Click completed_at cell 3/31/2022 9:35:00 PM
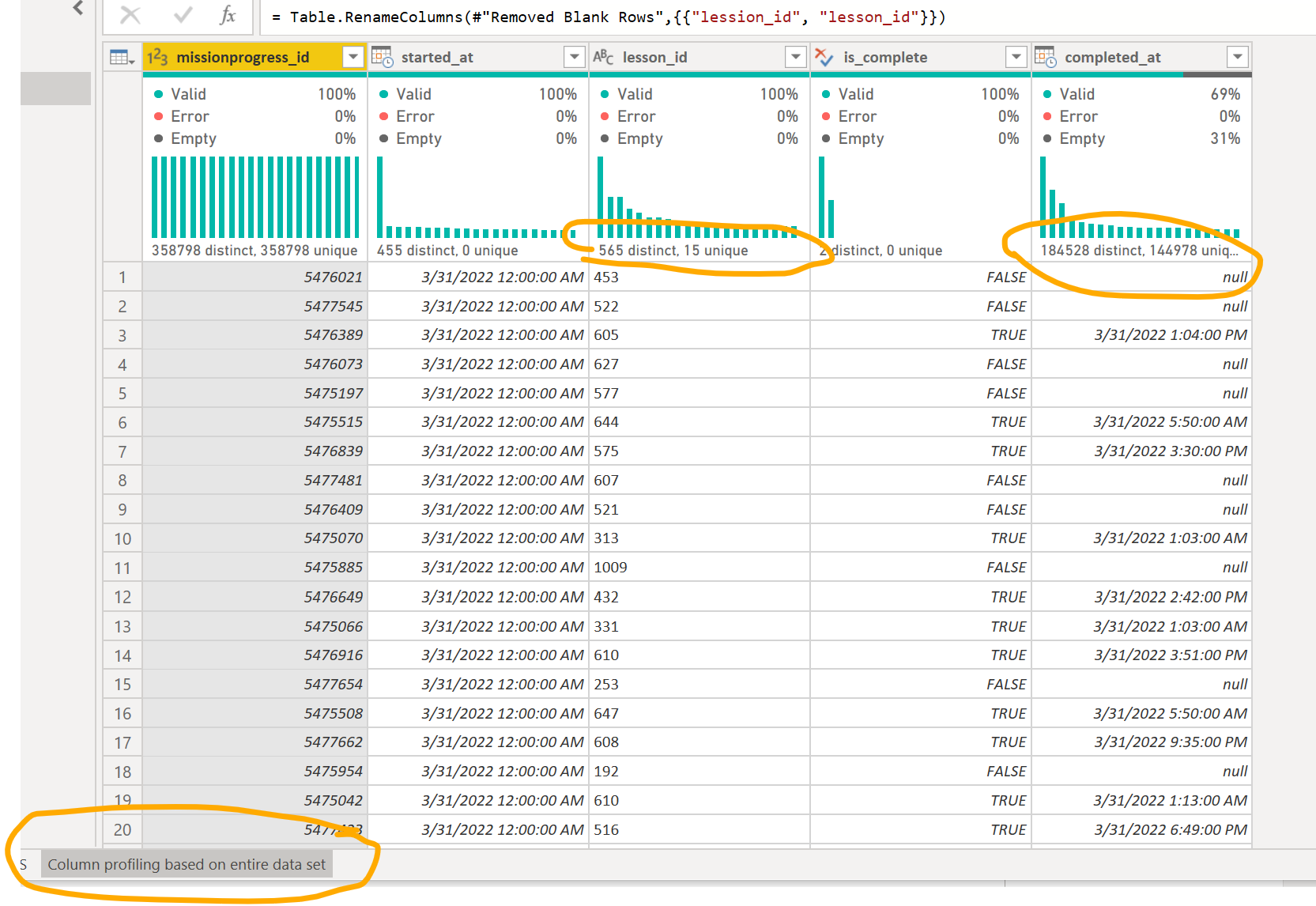The width and height of the screenshot is (1316, 906). tap(1142, 742)
